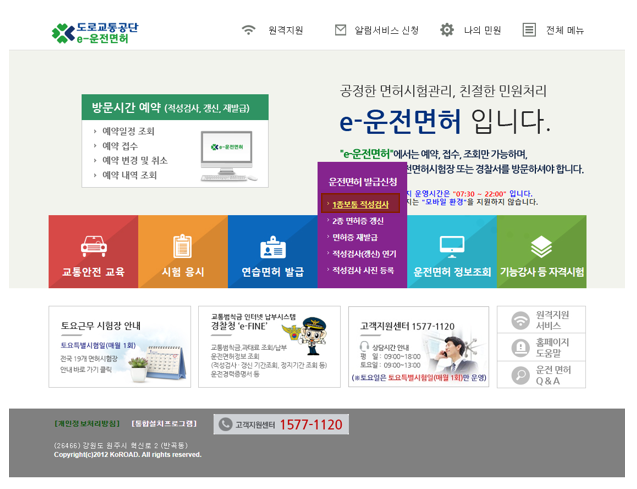Click the '모바일 환경' notice text
Viewport: 637px width, 489px height.
(444, 202)
